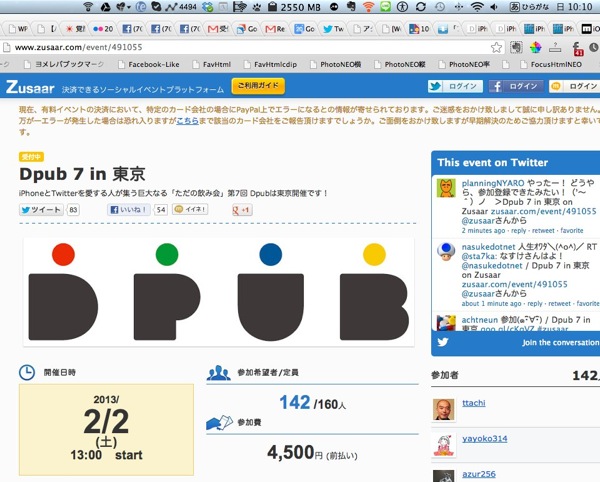
Task: Retweet planningNYARO's tweet
Action: tap(543, 231)
